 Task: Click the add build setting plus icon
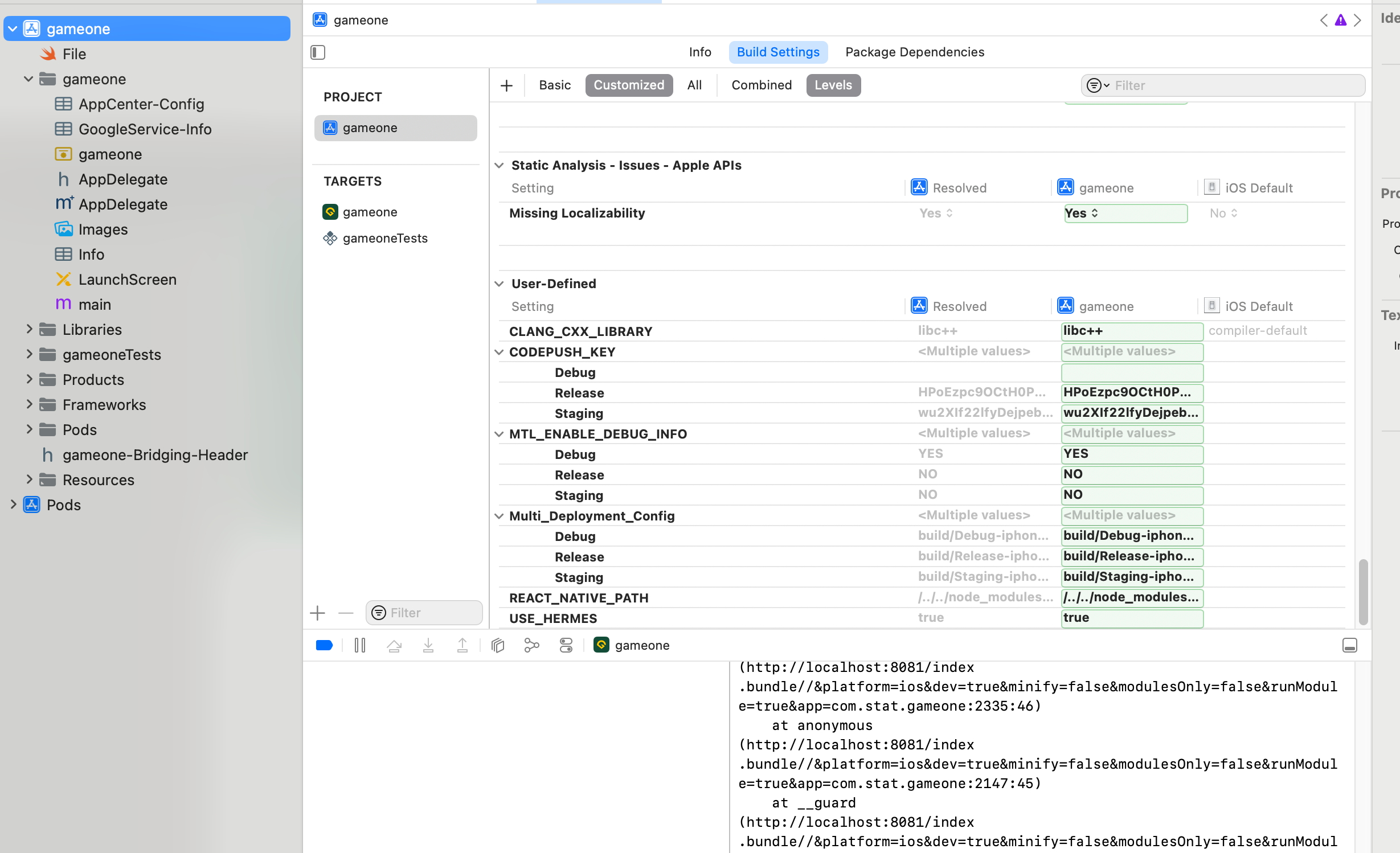pos(506,85)
